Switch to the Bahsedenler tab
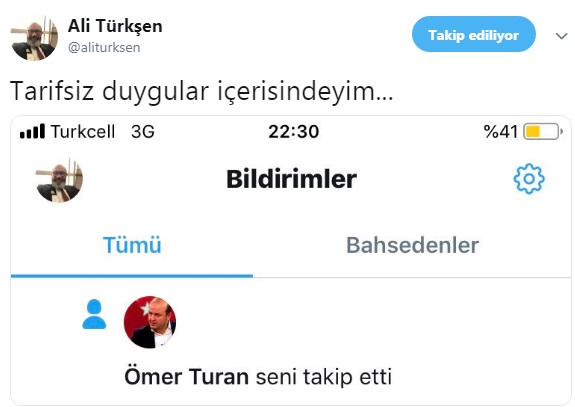 pos(413,245)
